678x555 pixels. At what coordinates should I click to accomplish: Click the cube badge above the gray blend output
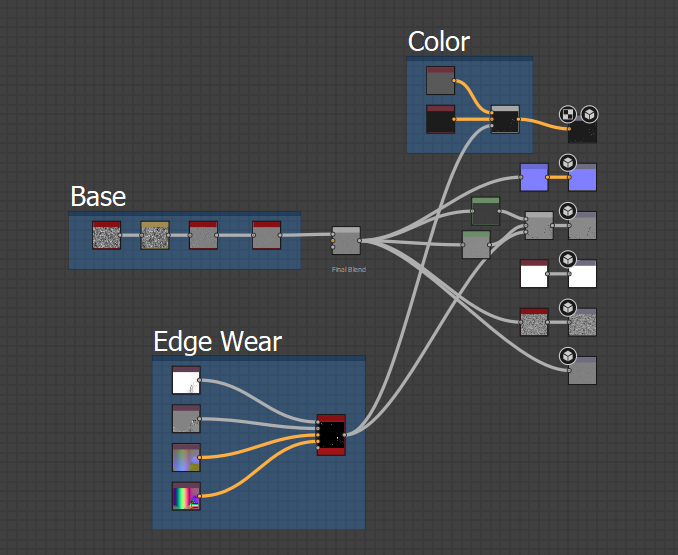click(568, 211)
